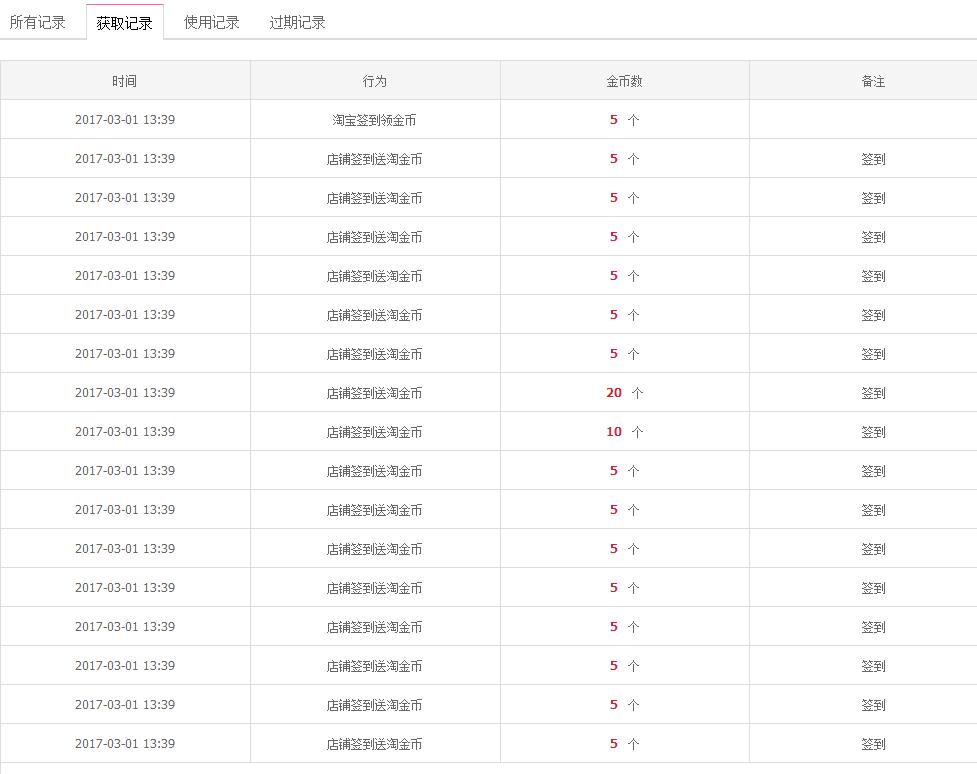Screen dimensions: 977x774
Task: Click 店铺签到送淘金币 in the 20 个 row
Action: (374, 393)
